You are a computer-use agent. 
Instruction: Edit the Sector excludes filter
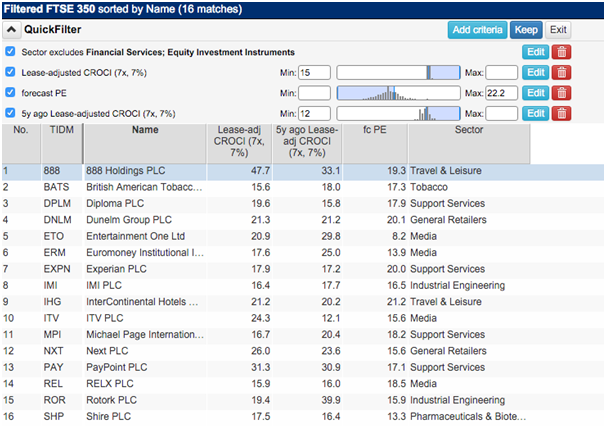coord(536,52)
